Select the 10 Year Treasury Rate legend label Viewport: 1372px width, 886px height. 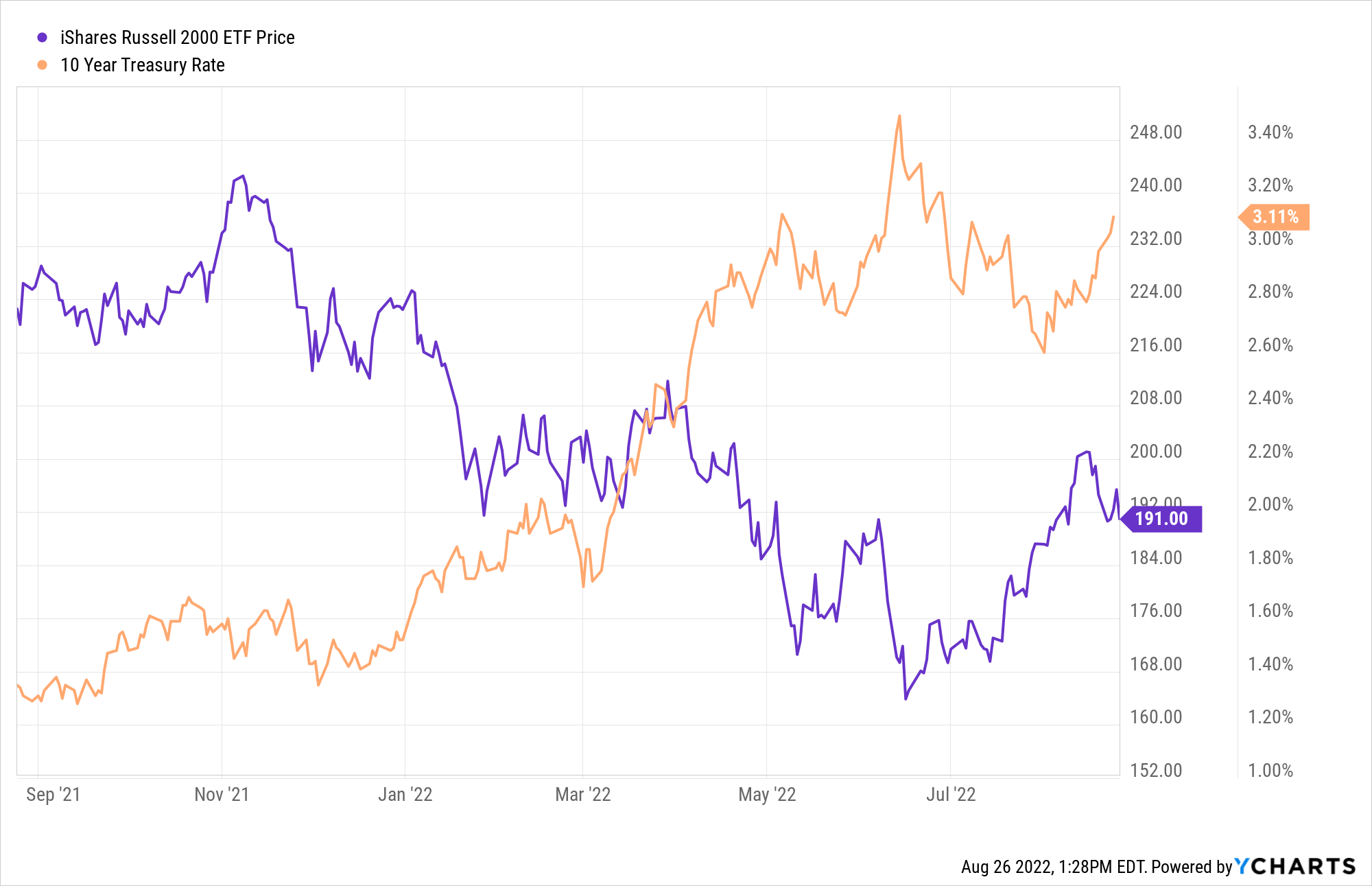[143, 65]
